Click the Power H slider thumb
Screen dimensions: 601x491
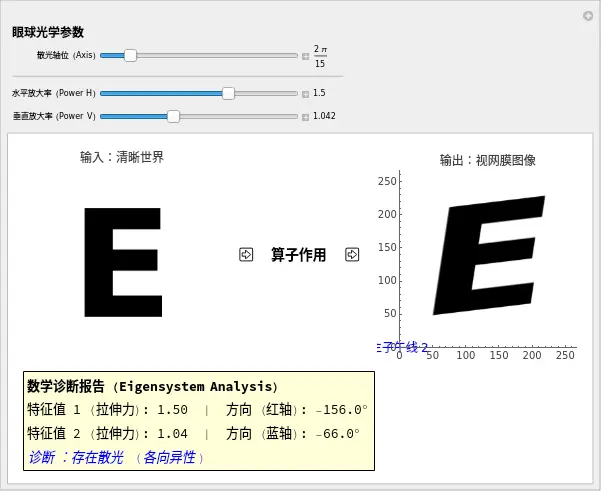tap(228, 93)
